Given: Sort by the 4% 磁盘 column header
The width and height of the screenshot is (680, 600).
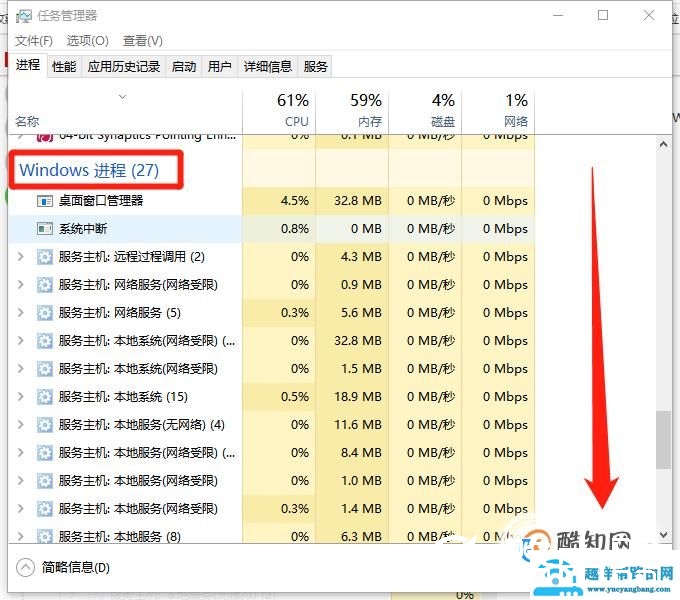Looking at the screenshot, I should [425, 111].
